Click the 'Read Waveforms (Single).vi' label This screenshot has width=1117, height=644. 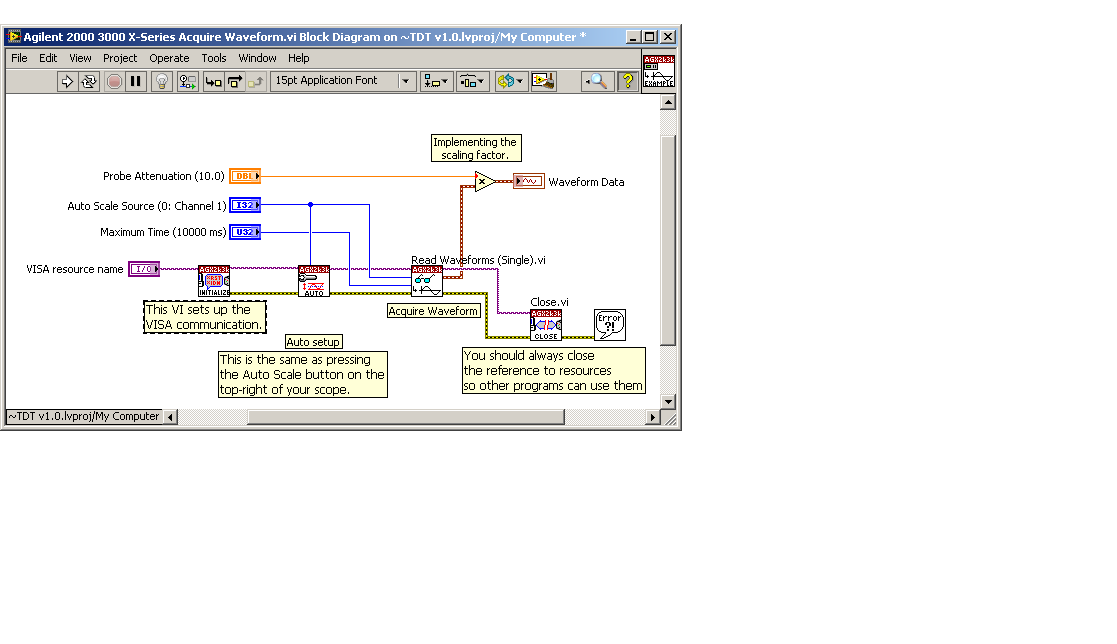coord(478,260)
